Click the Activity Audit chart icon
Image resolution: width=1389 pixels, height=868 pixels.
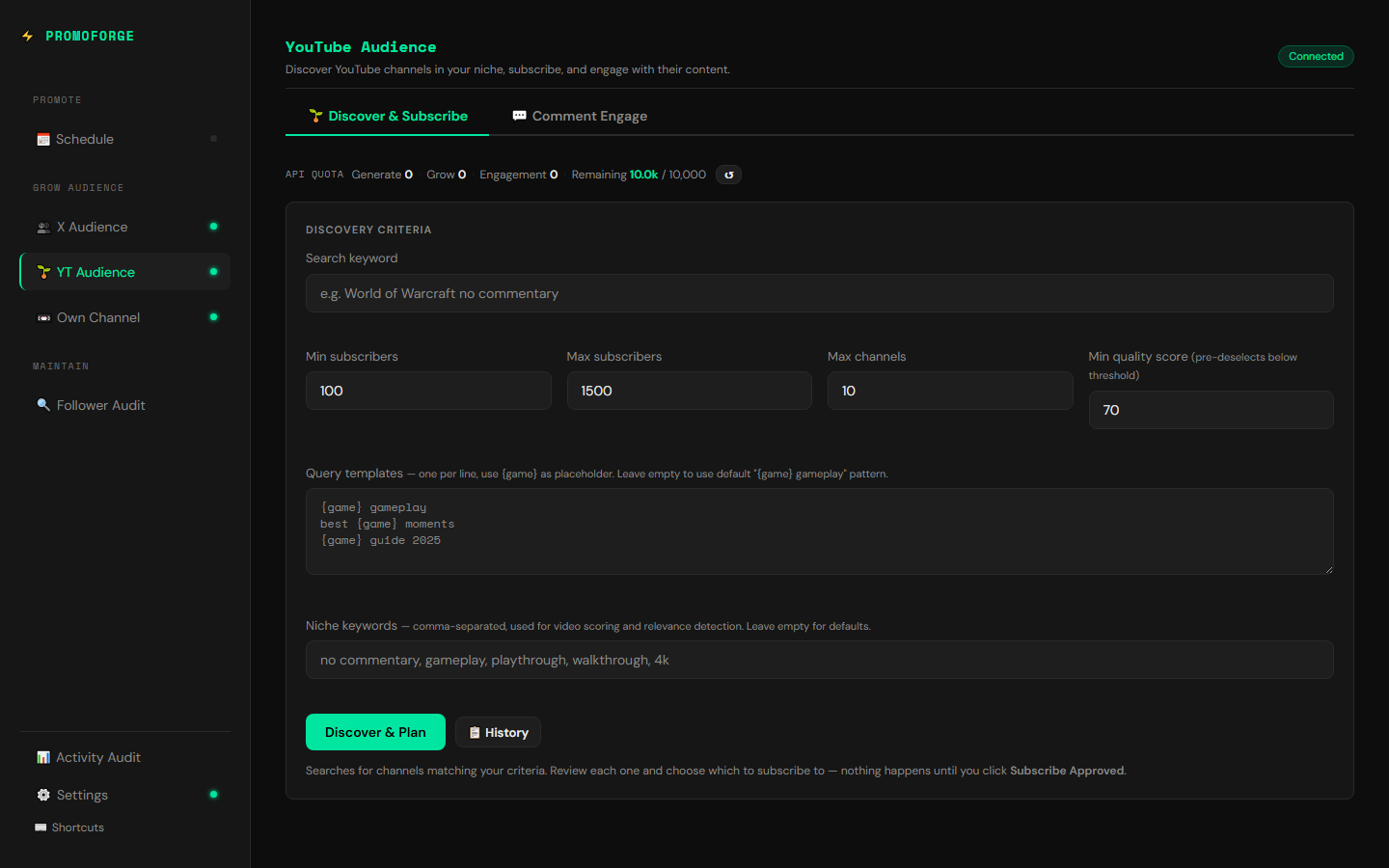(43, 757)
